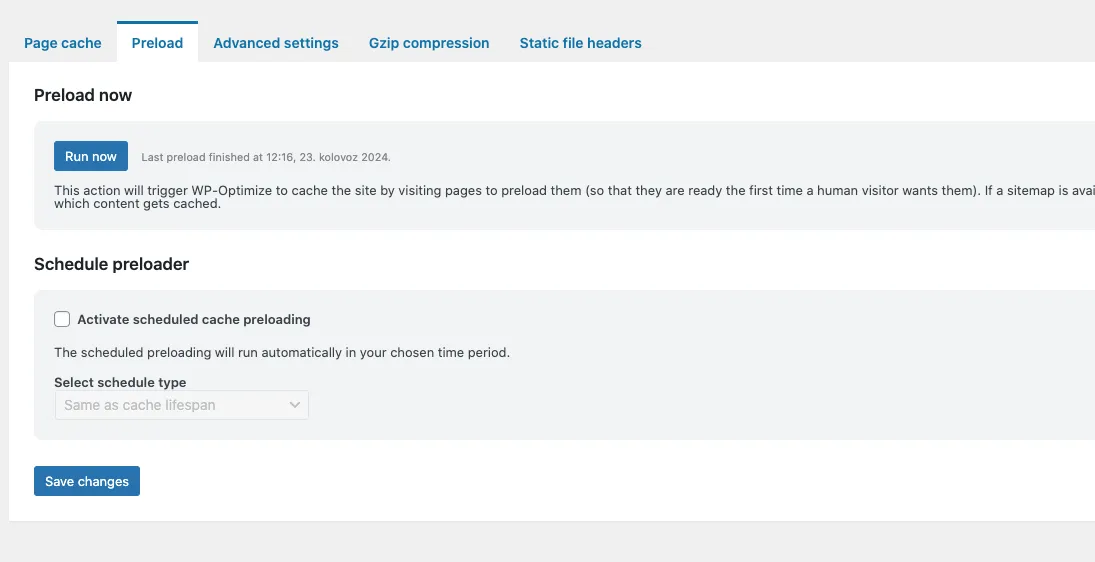Click the Last preload finished timestamp text

266,157
